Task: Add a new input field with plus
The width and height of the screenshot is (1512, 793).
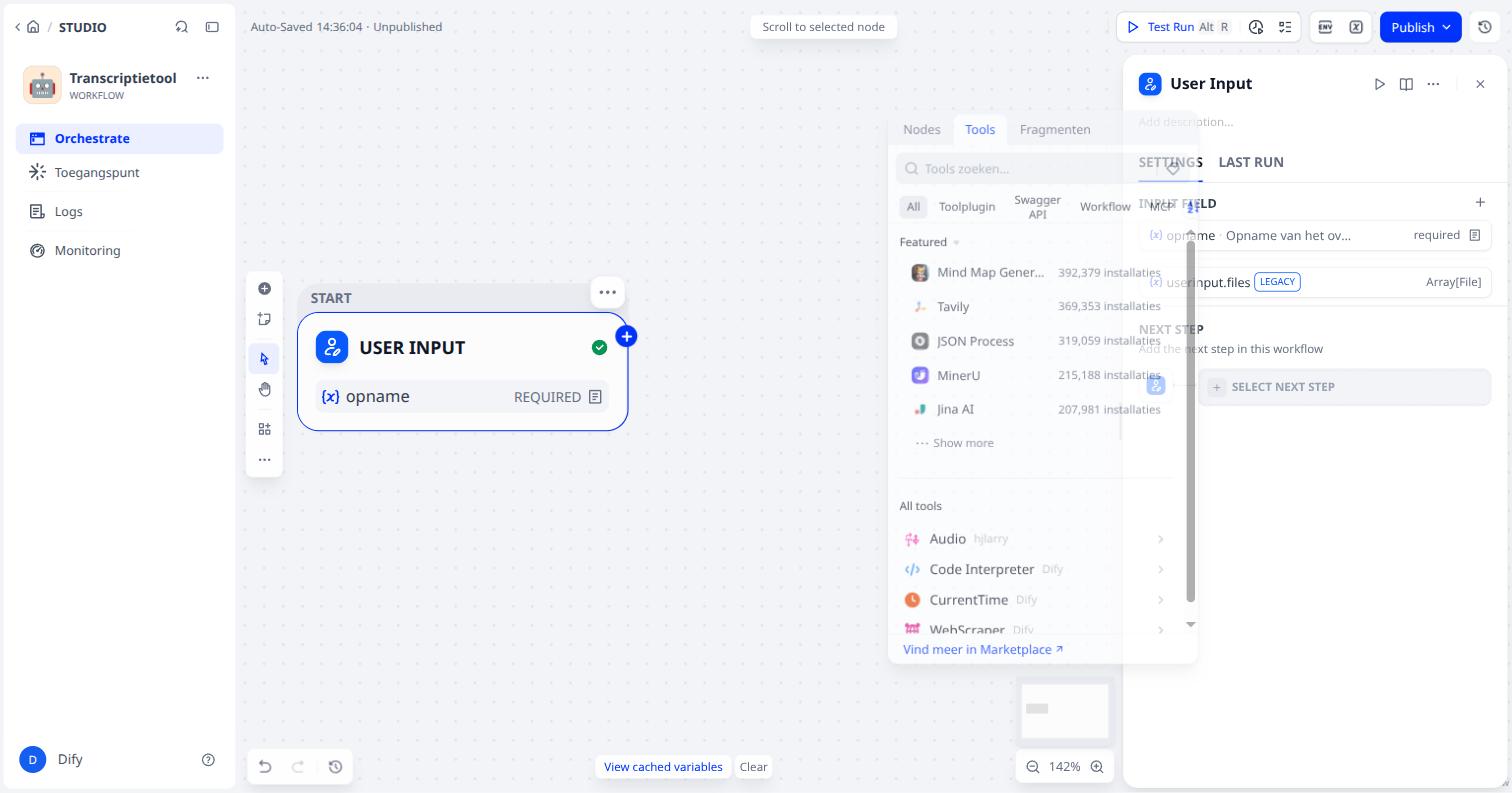Action: pos(1481,202)
